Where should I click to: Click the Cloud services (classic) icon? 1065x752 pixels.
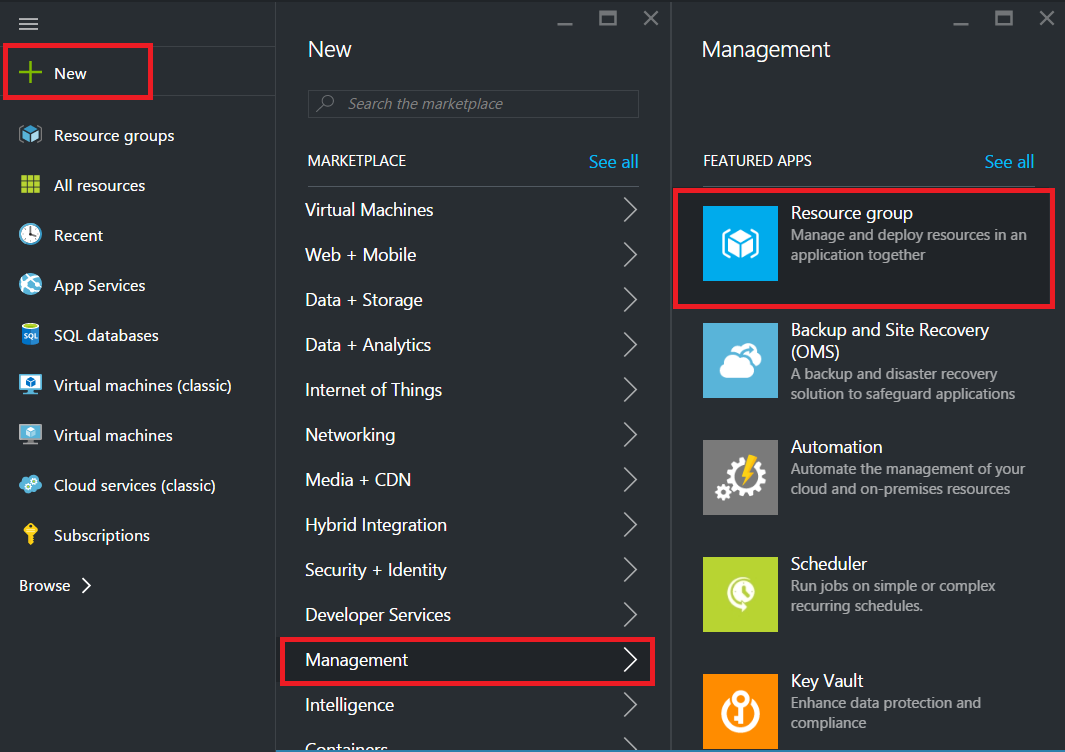[30, 484]
